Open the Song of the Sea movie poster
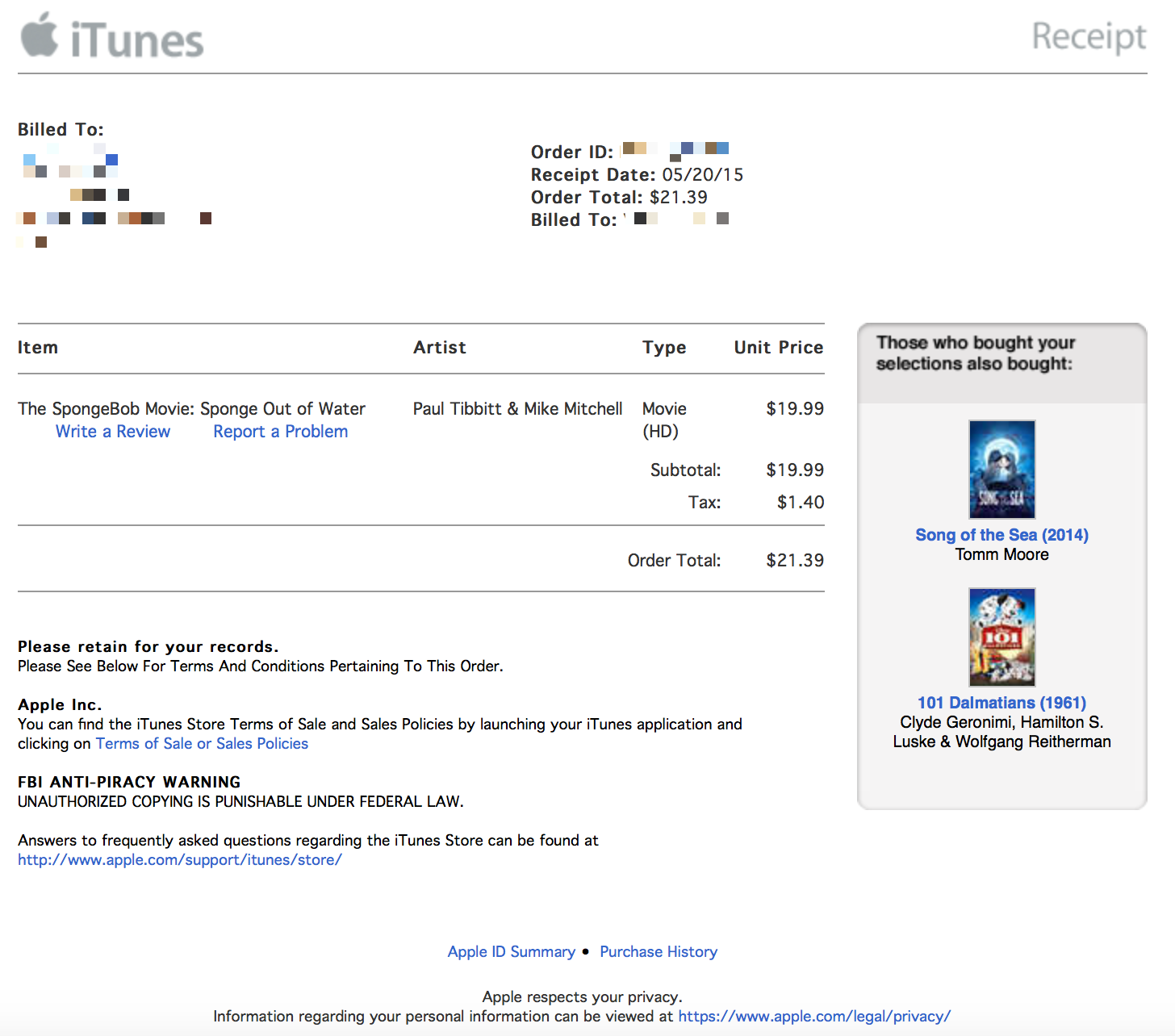 [1001, 469]
